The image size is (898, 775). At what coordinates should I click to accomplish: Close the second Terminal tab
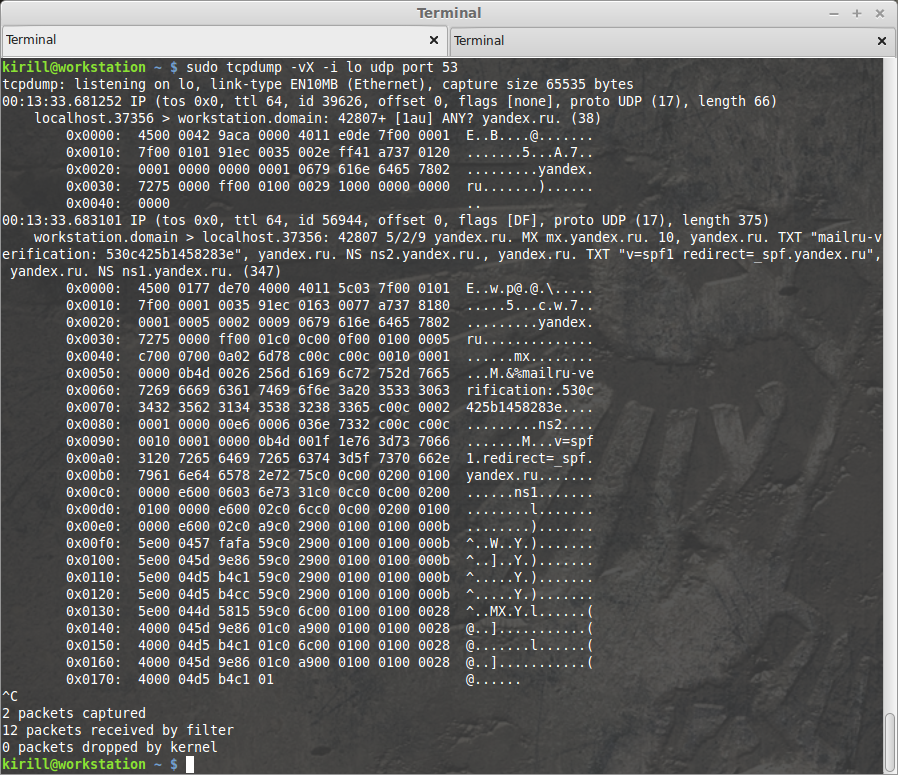[x=882, y=41]
